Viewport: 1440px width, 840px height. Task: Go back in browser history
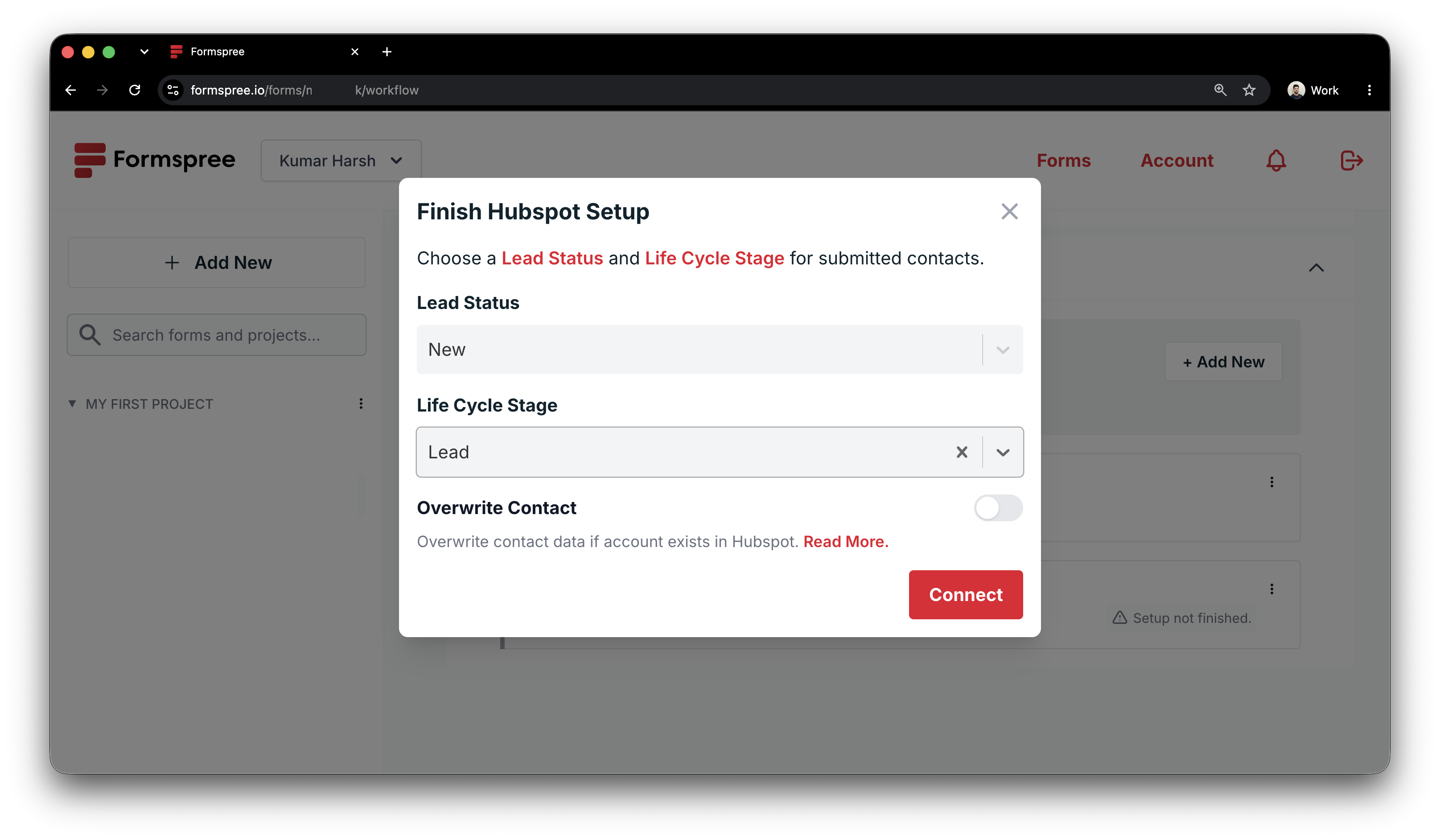[x=70, y=90]
